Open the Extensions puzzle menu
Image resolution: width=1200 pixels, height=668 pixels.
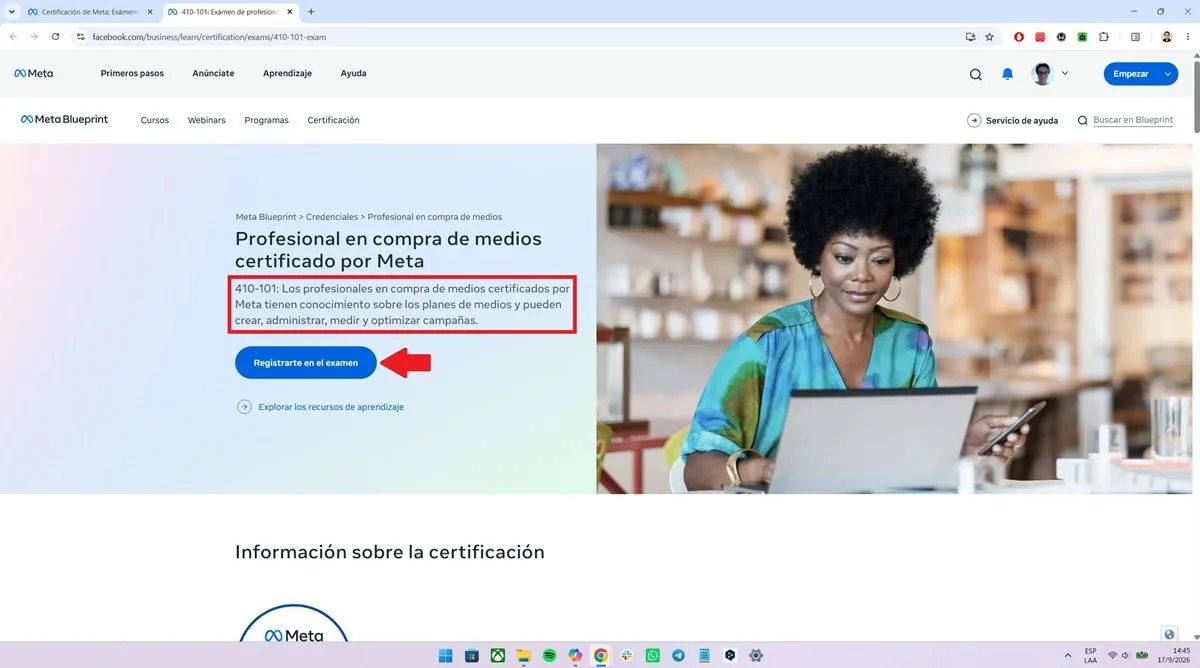tap(1104, 36)
